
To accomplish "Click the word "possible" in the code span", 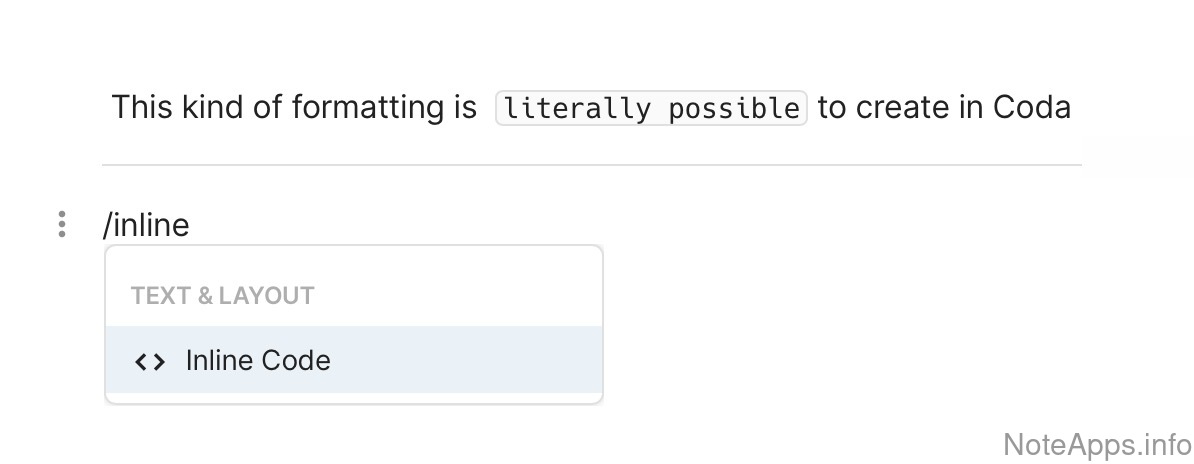I will [734, 108].
